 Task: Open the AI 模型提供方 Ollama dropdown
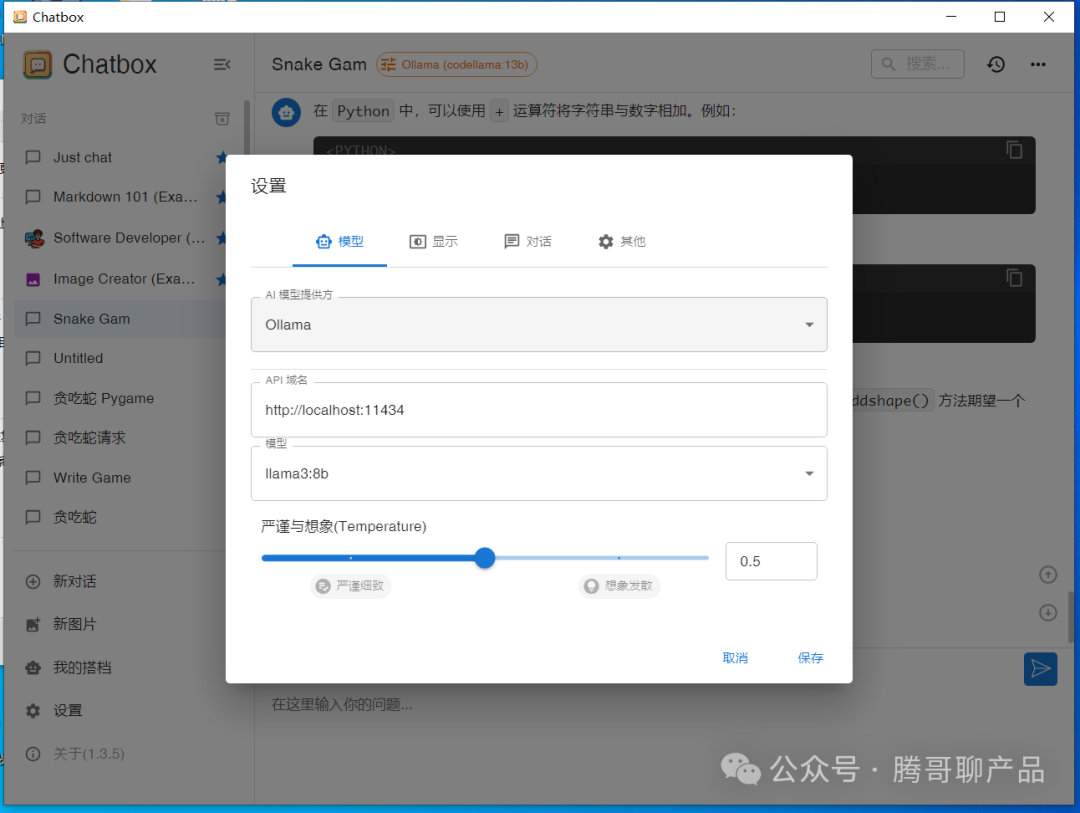coord(539,325)
